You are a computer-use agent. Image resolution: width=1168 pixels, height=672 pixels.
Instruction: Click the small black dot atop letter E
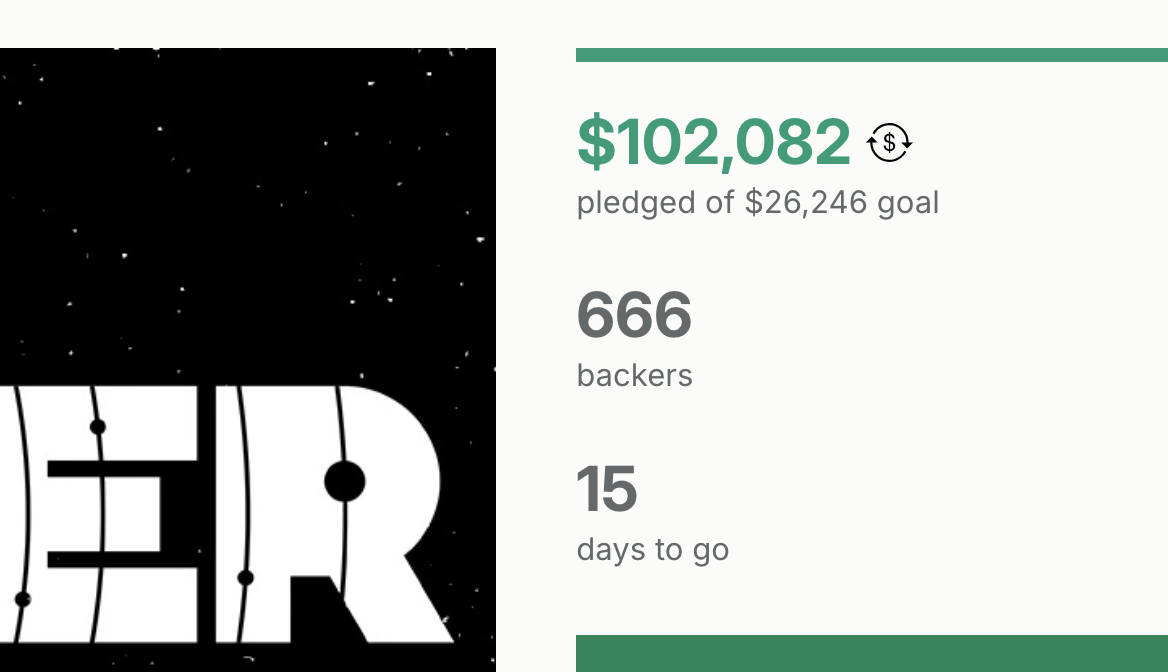click(x=97, y=427)
